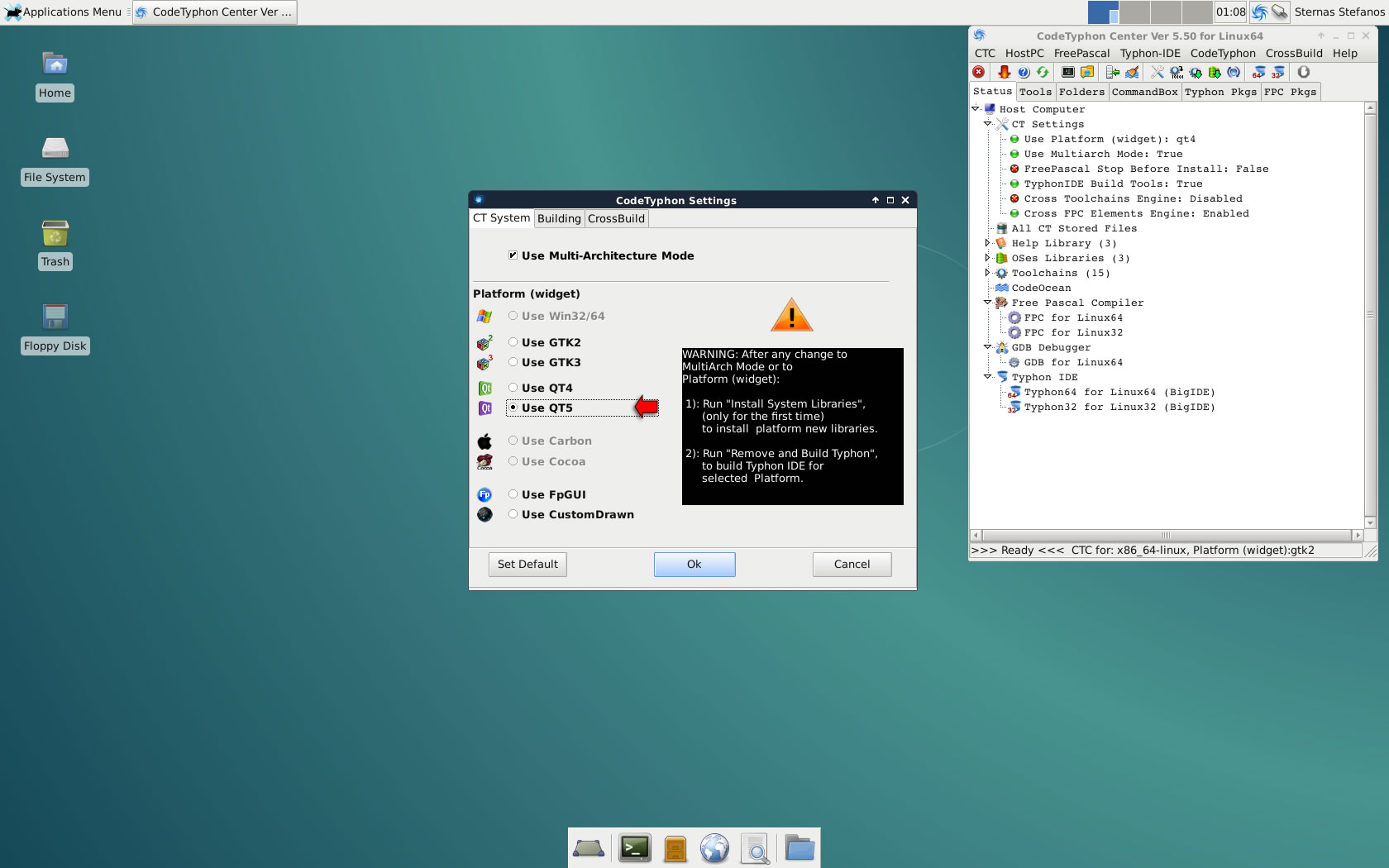Select the Use QT4 radio button
The height and width of the screenshot is (868, 1389).
[513, 388]
